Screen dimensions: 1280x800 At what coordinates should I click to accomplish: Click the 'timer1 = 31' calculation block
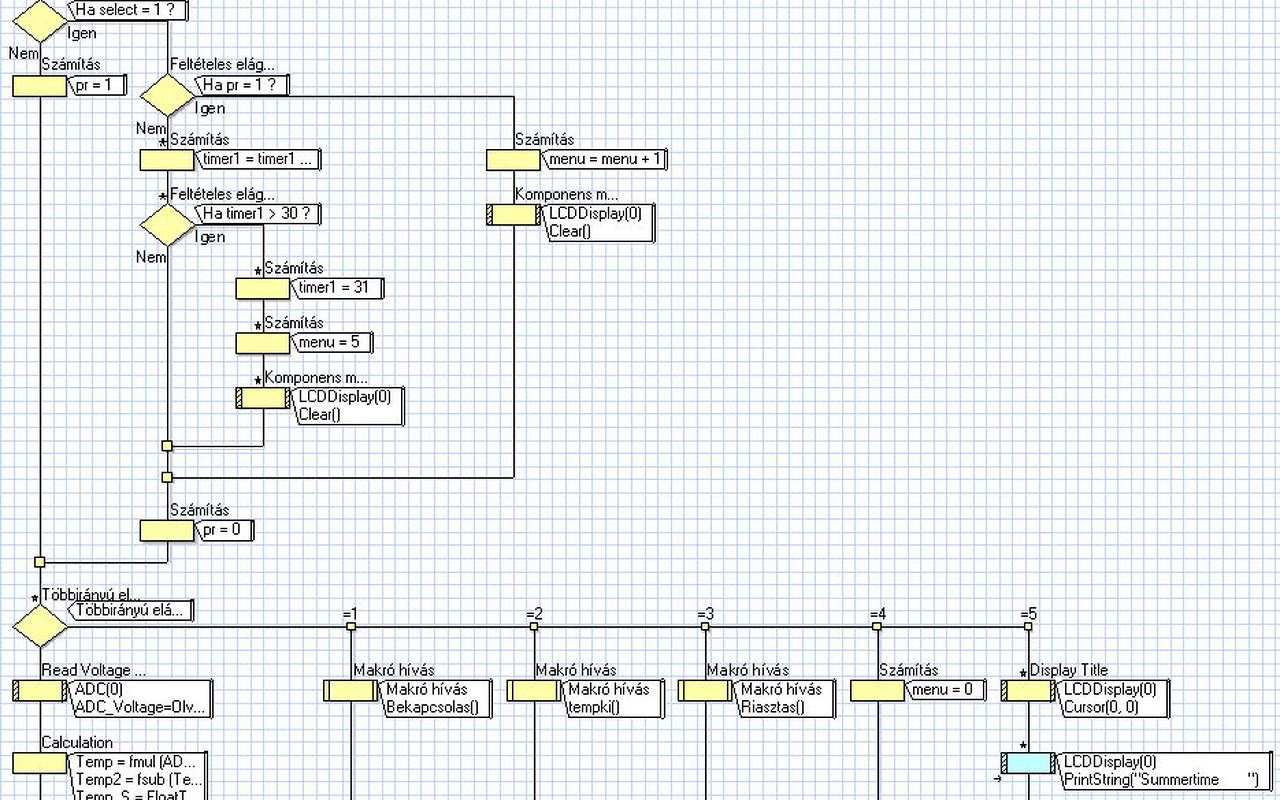(262, 289)
